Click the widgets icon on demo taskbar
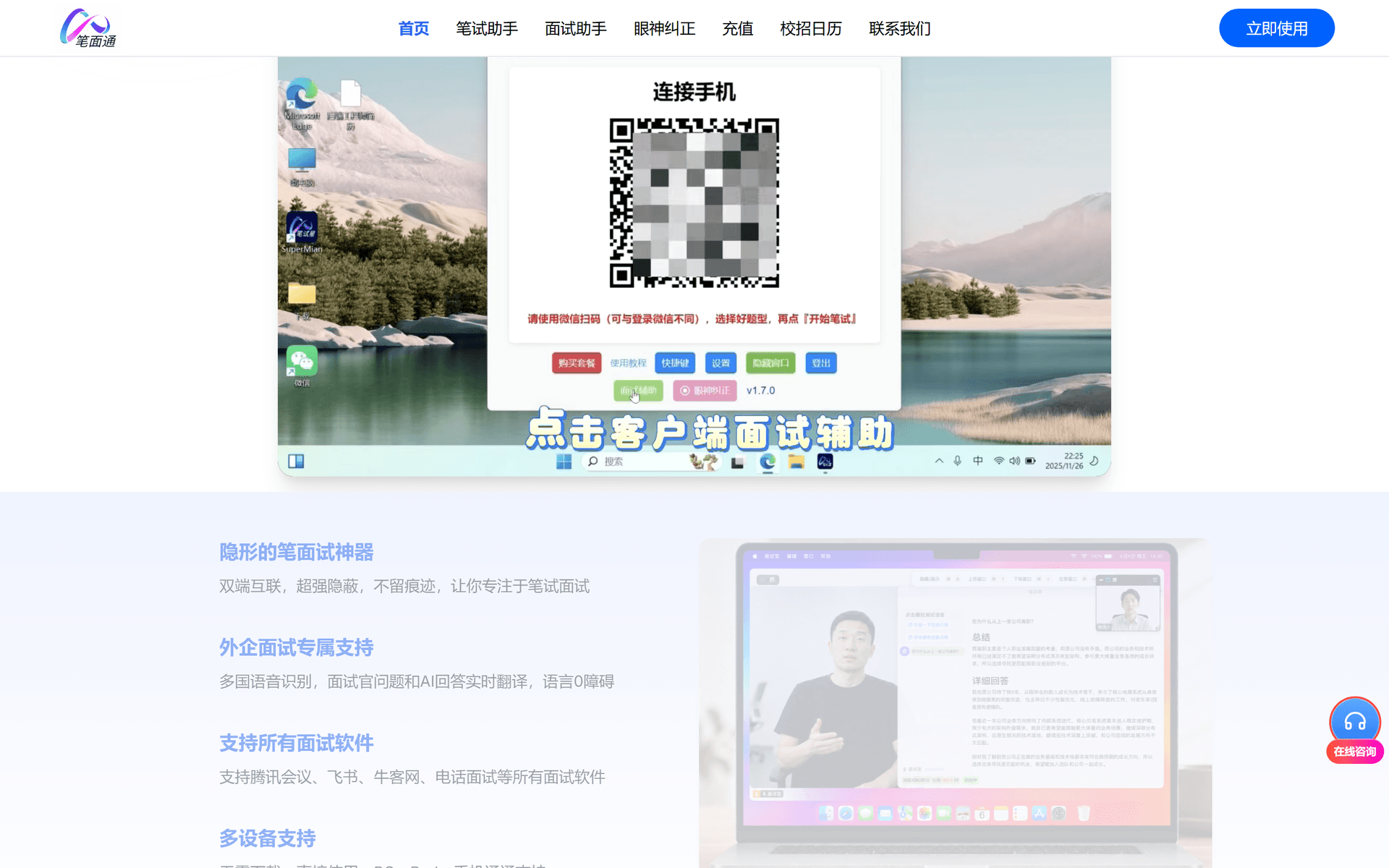 coord(296,461)
